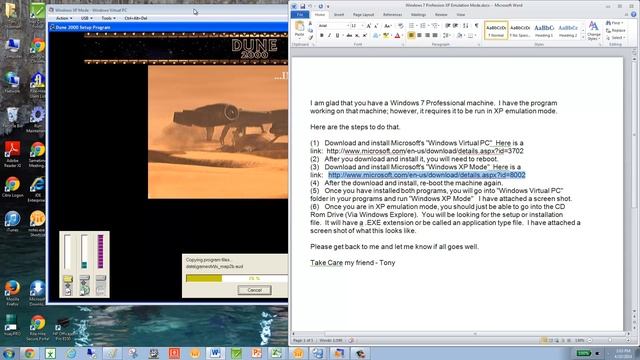This screenshot has height=360, width=640.
Task: Toggle Center text alignment
Action: coord(419,36)
